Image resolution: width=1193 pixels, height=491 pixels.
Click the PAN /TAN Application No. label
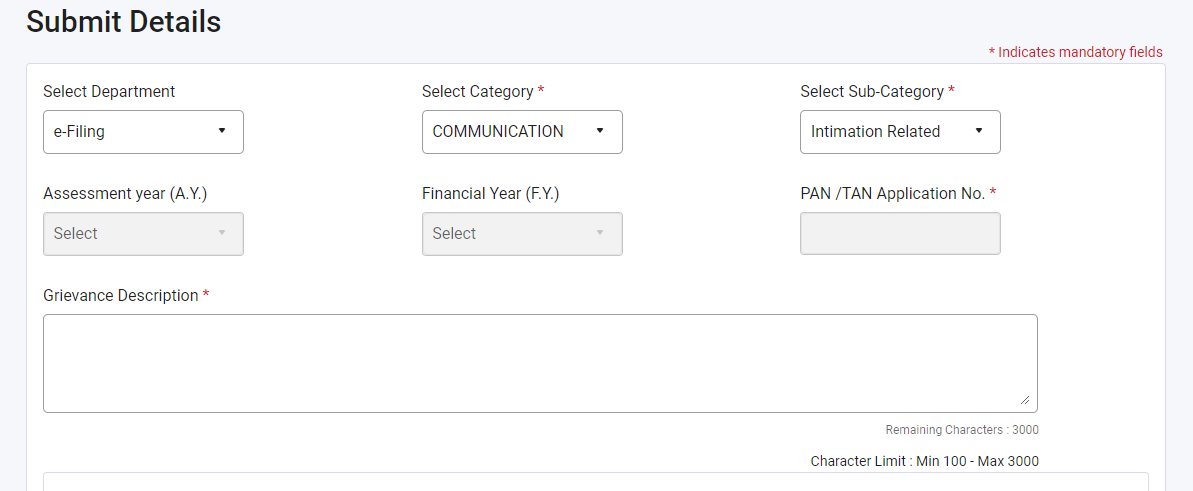(x=893, y=194)
